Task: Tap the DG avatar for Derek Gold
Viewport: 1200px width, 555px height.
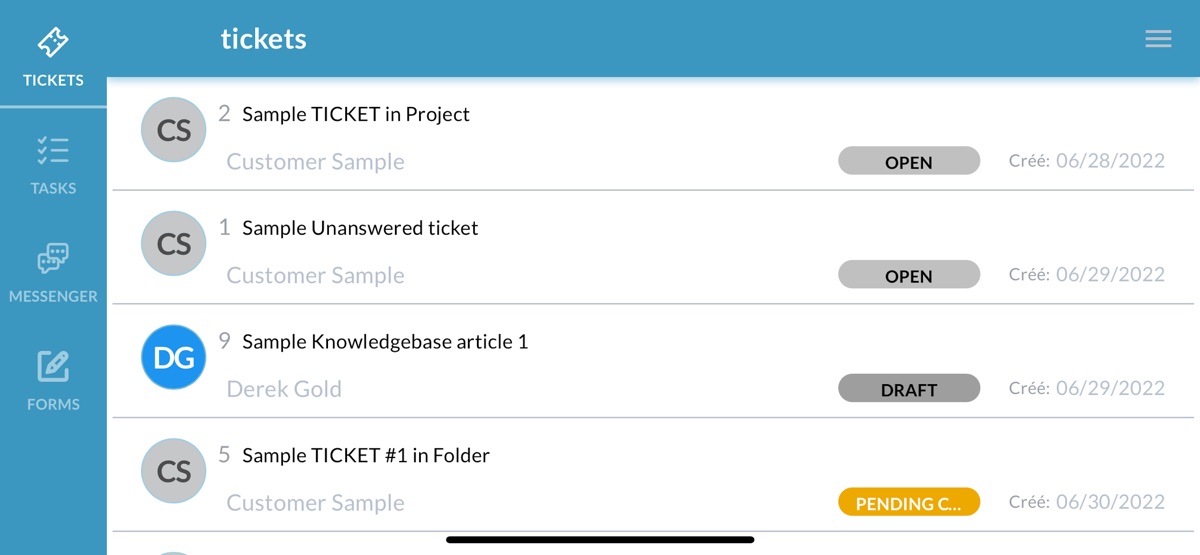Action: [174, 358]
